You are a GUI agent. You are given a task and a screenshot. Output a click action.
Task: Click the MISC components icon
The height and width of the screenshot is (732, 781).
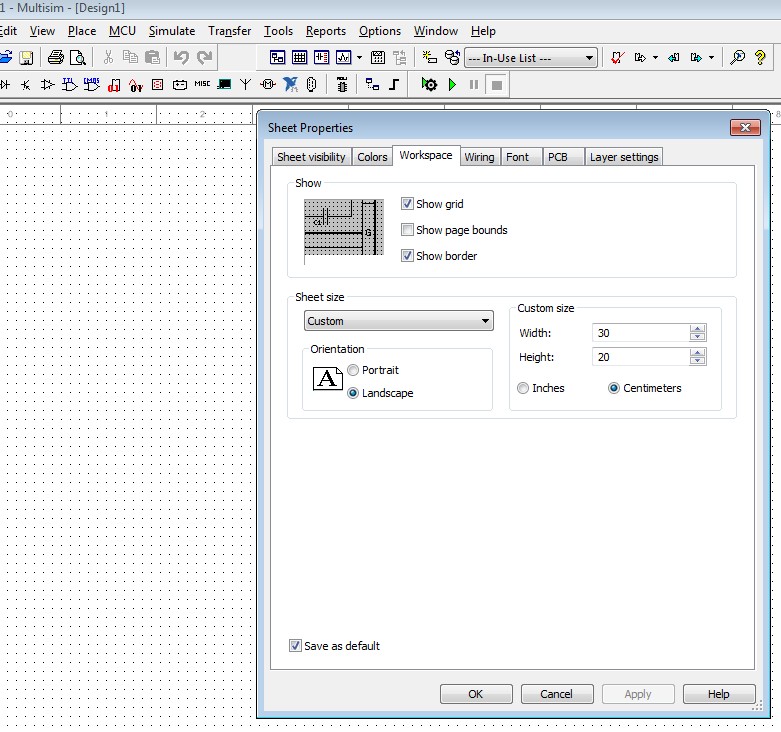(x=202, y=85)
